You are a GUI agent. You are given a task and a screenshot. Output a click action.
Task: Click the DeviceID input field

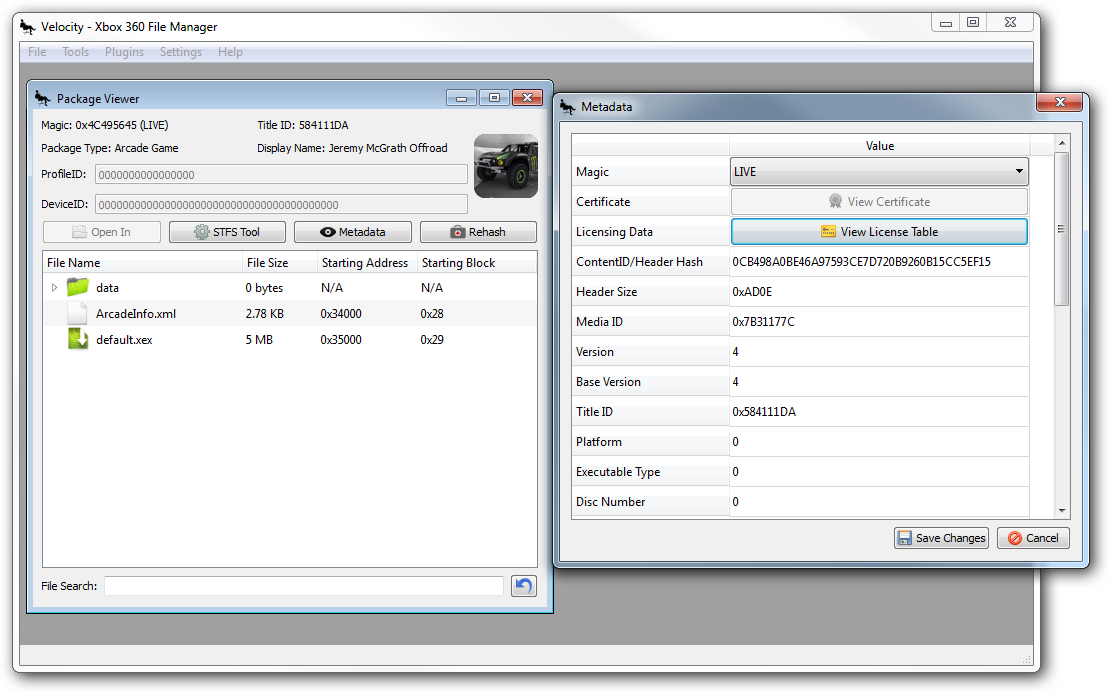pos(281,205)
